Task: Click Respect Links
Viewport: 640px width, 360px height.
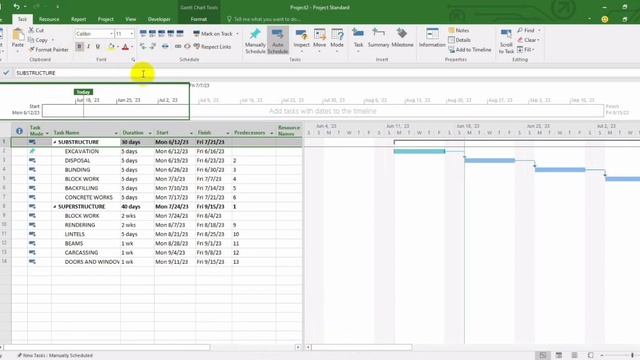Action: click(x=212, y=47)
